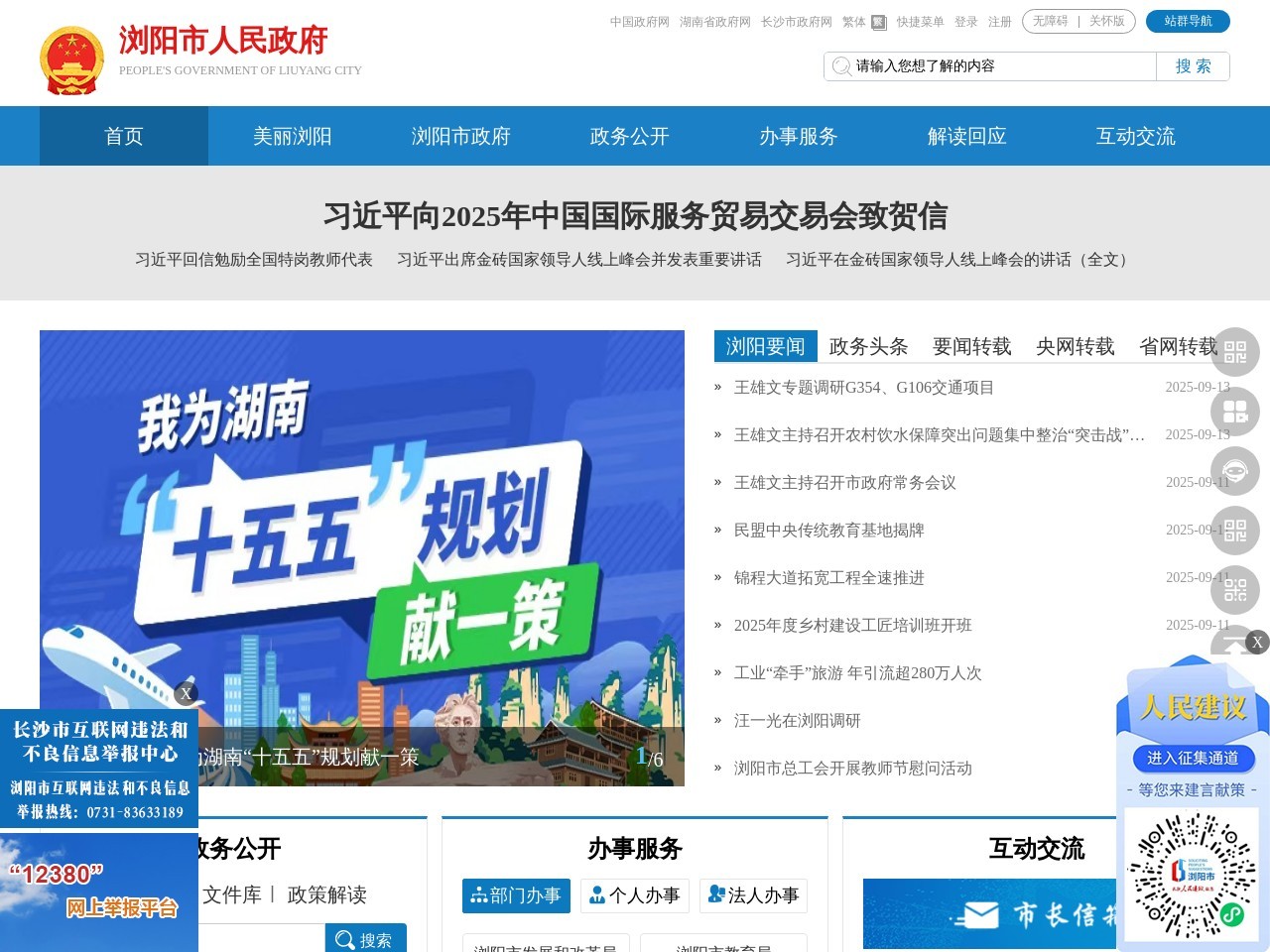Image resolution: width=1270 pixels, height=952 pixels.
Task: Click the national emblem logo
Action: [72, 60]
